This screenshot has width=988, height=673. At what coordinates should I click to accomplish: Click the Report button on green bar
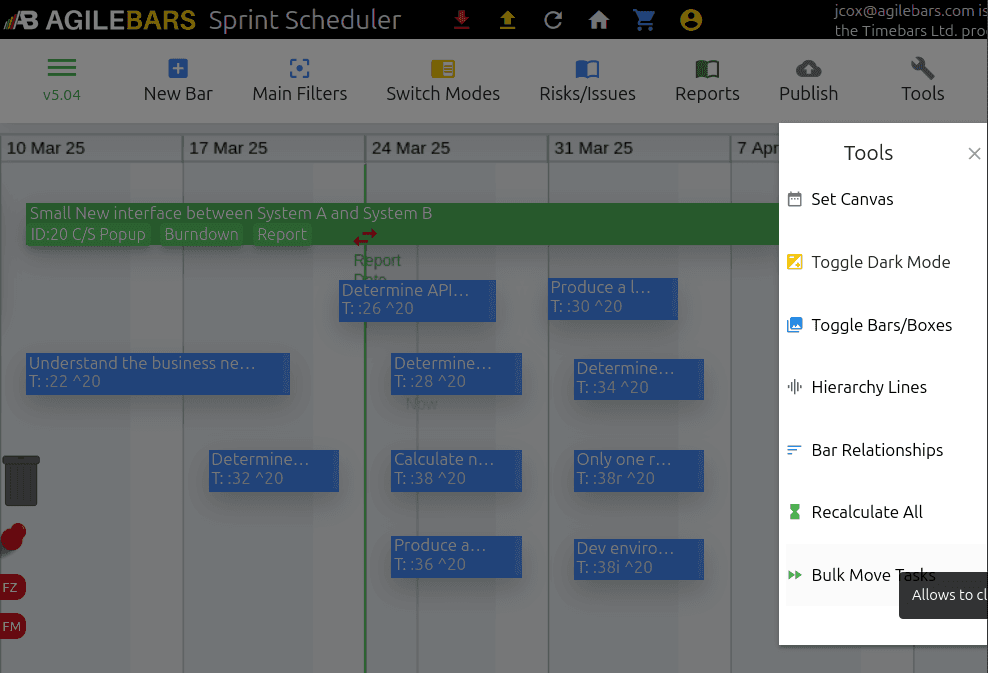tap(282, 234)
